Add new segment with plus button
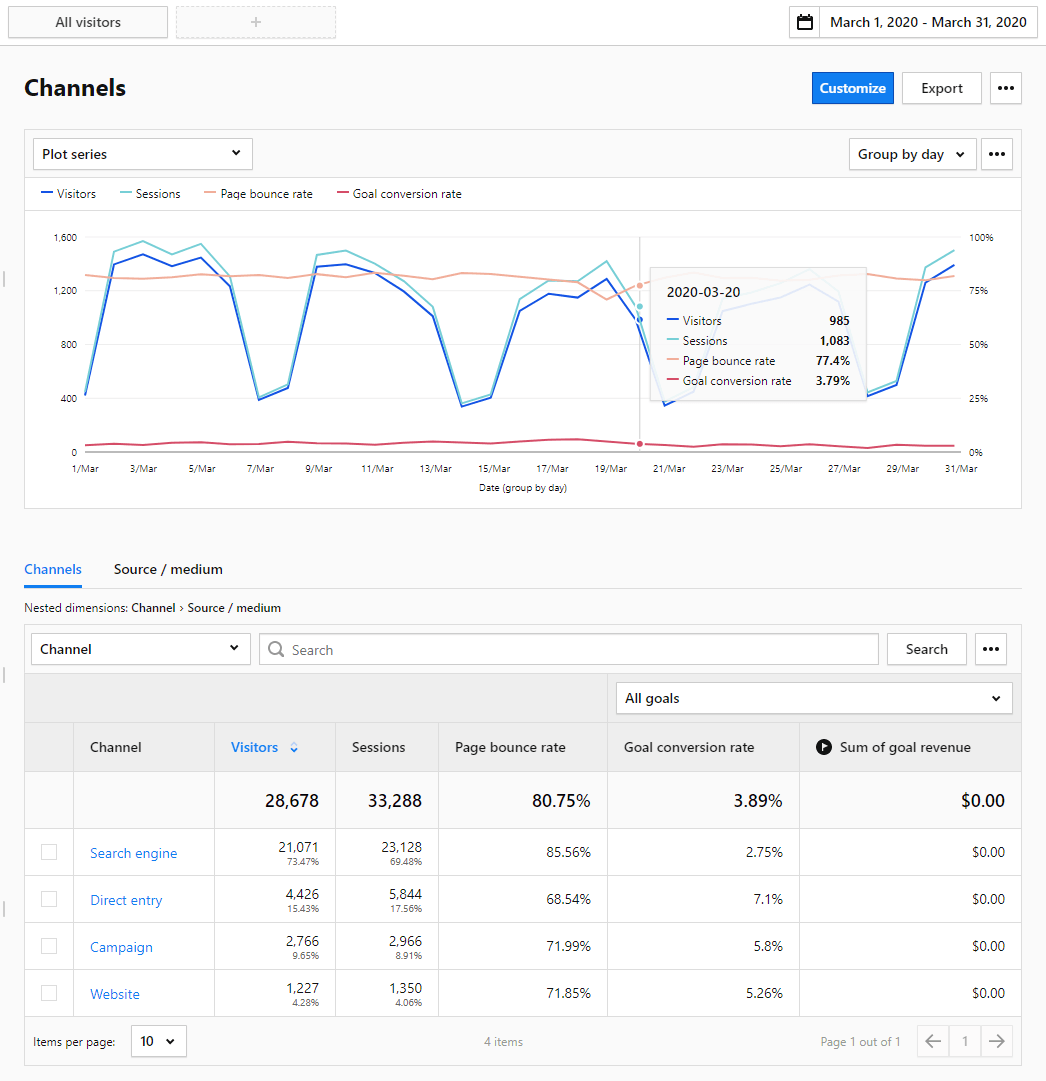 pyautogui.click(x=256, y=22)
